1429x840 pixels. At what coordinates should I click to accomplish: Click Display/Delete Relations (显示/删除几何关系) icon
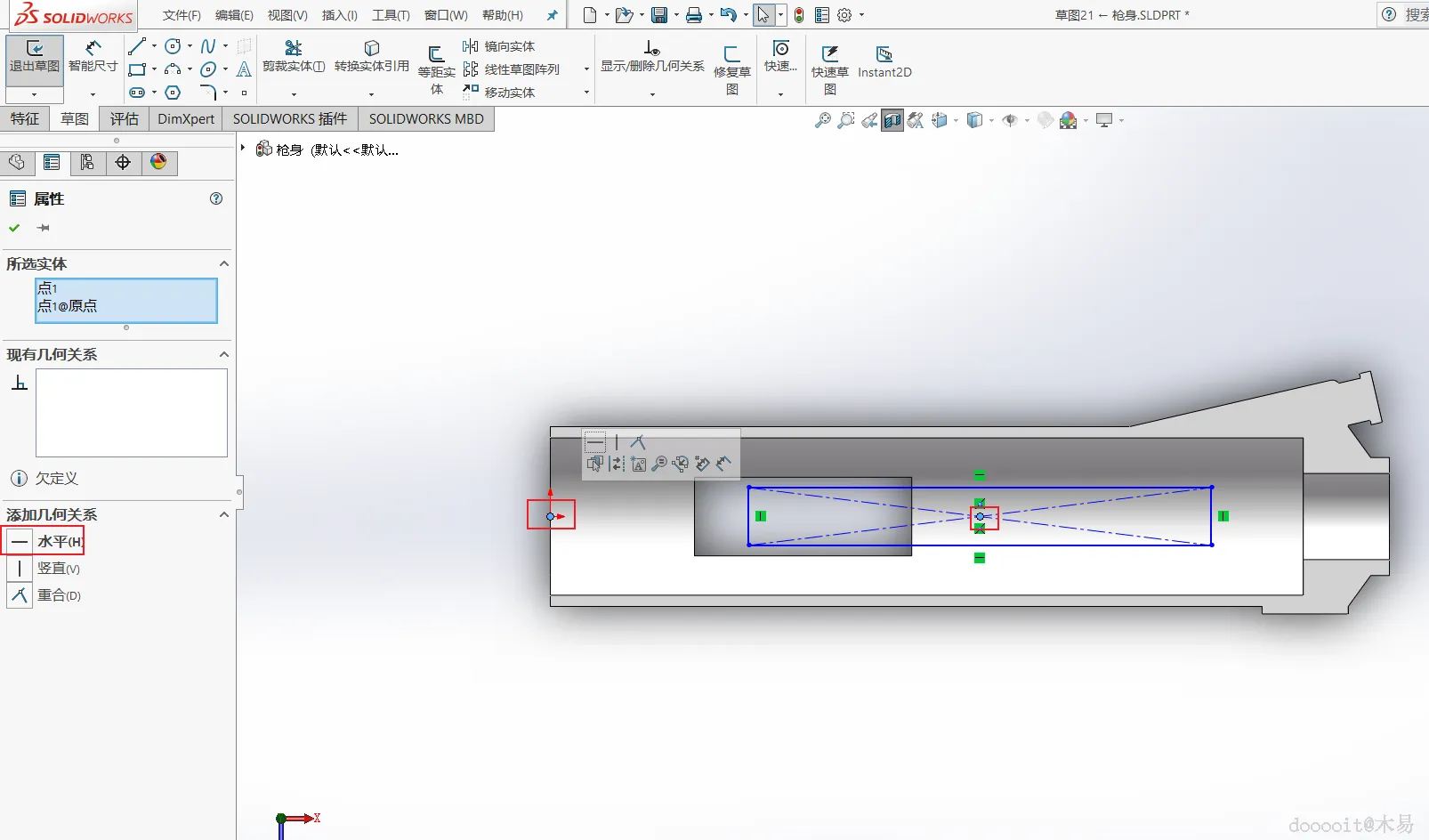[652, 56]
